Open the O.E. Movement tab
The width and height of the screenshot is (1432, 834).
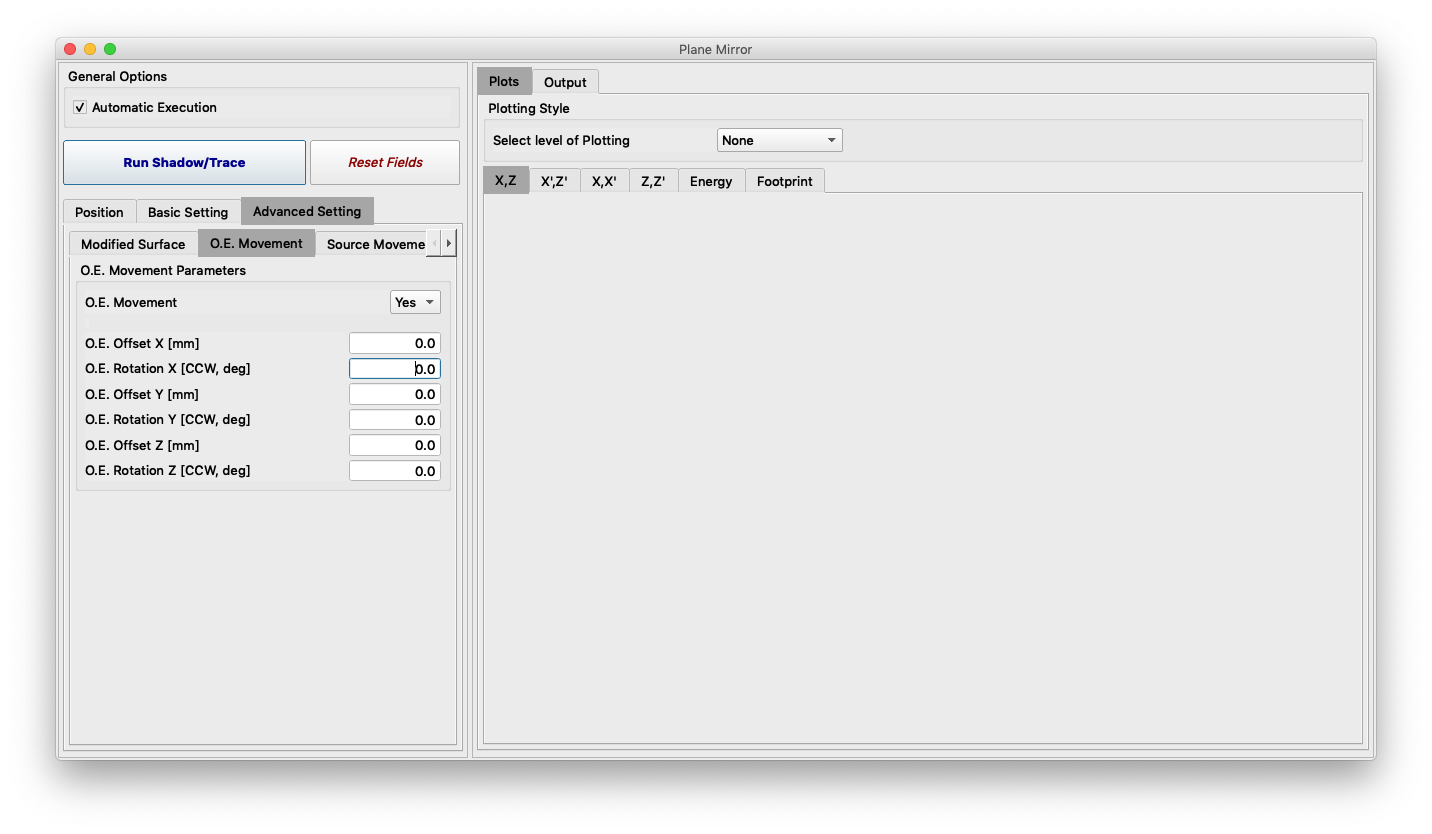(256, 243)
